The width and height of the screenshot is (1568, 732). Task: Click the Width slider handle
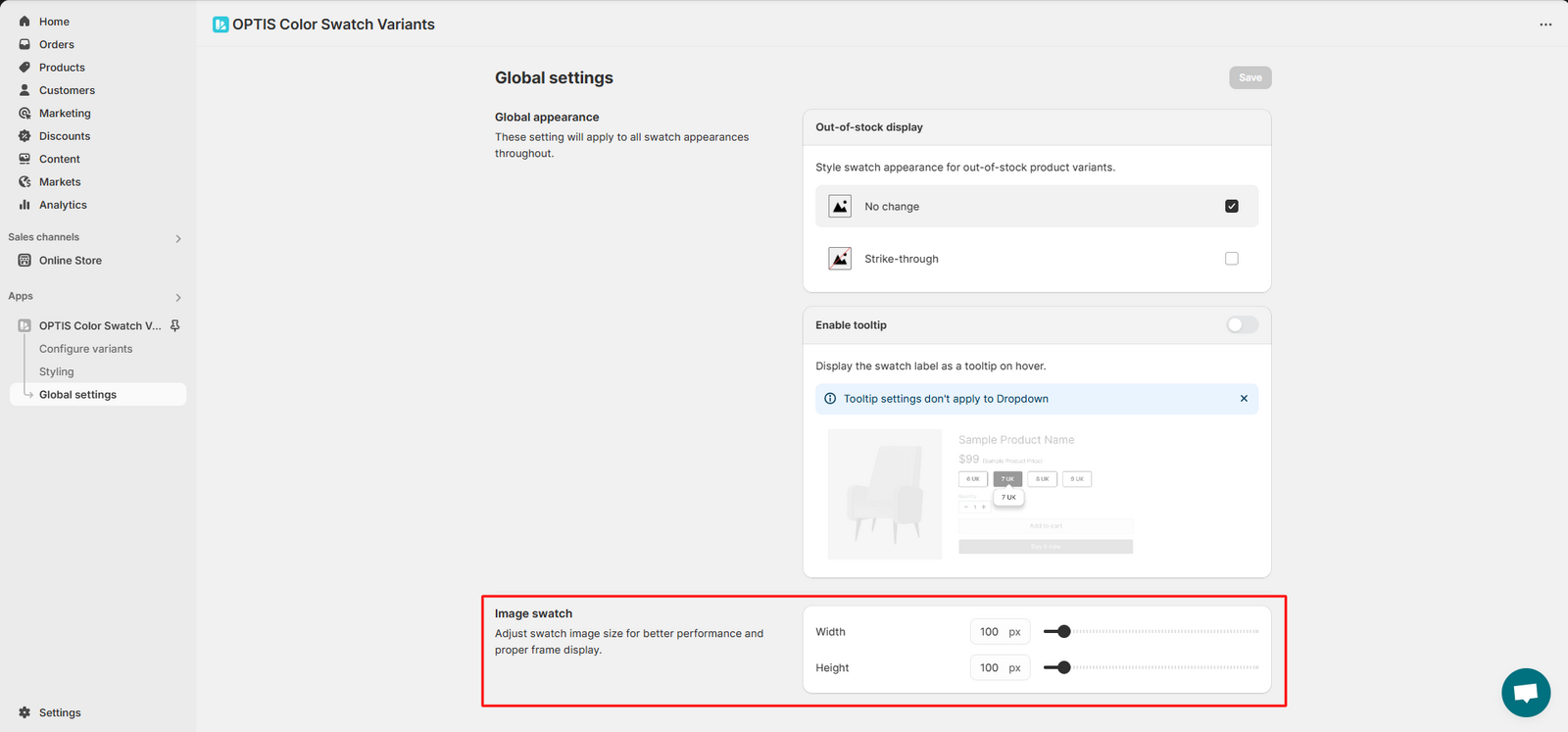[x=1064, y=632]
